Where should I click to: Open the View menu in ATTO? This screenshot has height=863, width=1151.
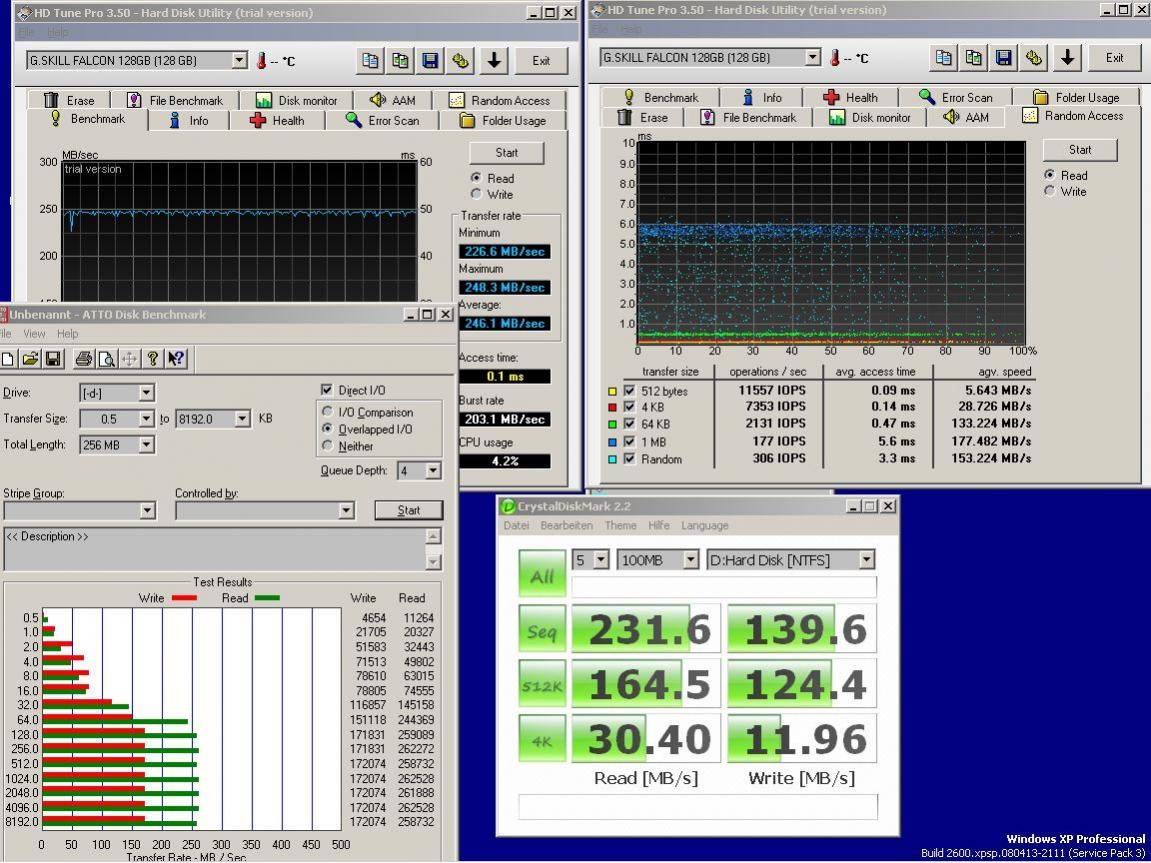(35, 334)
